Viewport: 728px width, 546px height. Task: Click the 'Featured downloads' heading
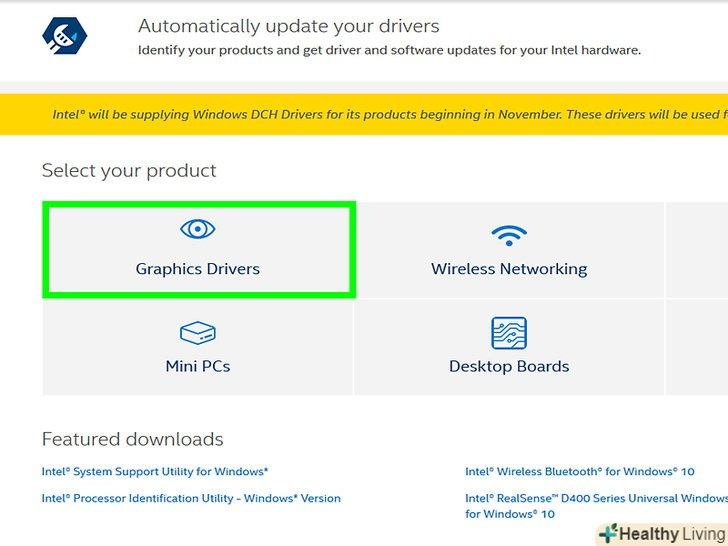coord(133,439)
